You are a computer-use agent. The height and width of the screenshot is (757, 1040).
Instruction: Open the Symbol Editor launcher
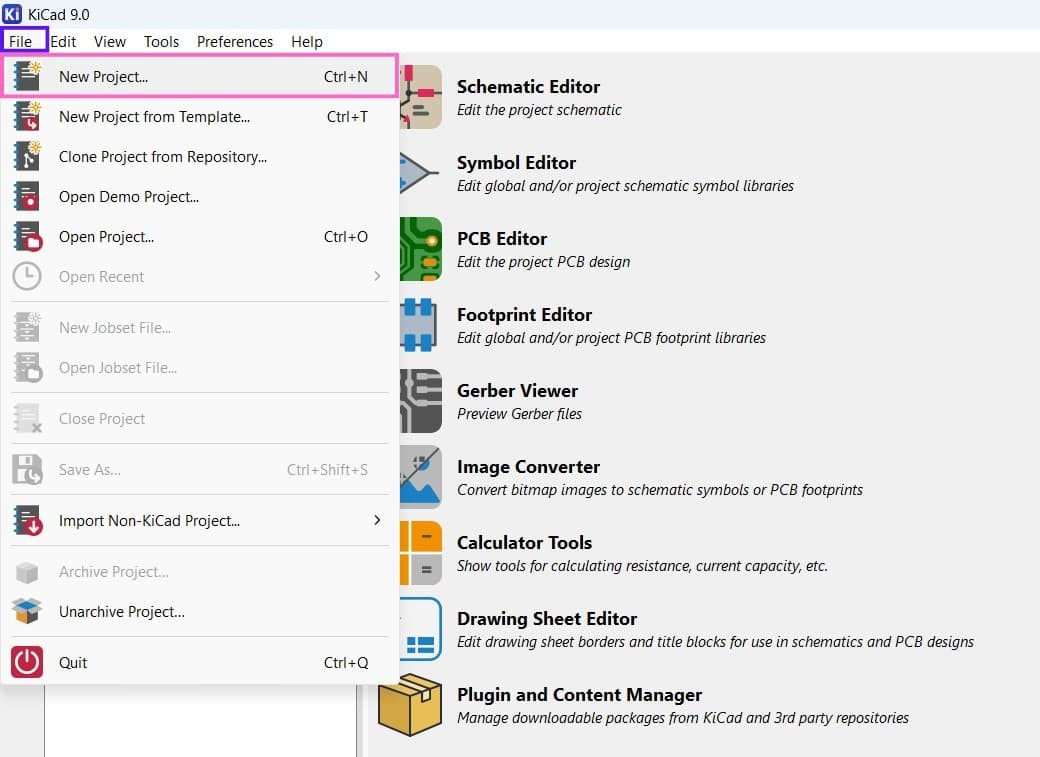(x=516, y=163)
